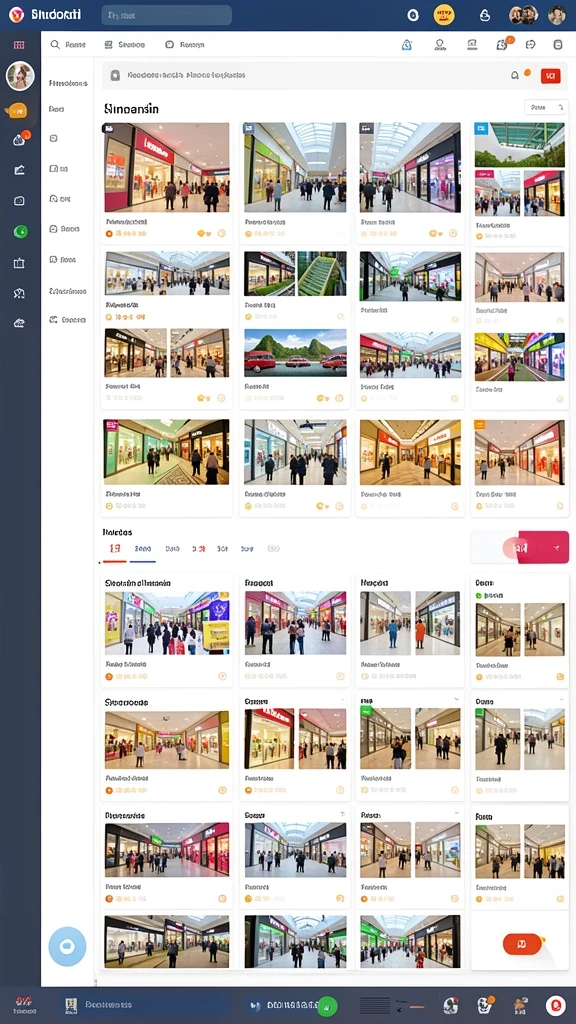The height and width of the screenshot is (1024, 576).
Task: Select the first red underlined tab
Action: [x=115, y=550]
